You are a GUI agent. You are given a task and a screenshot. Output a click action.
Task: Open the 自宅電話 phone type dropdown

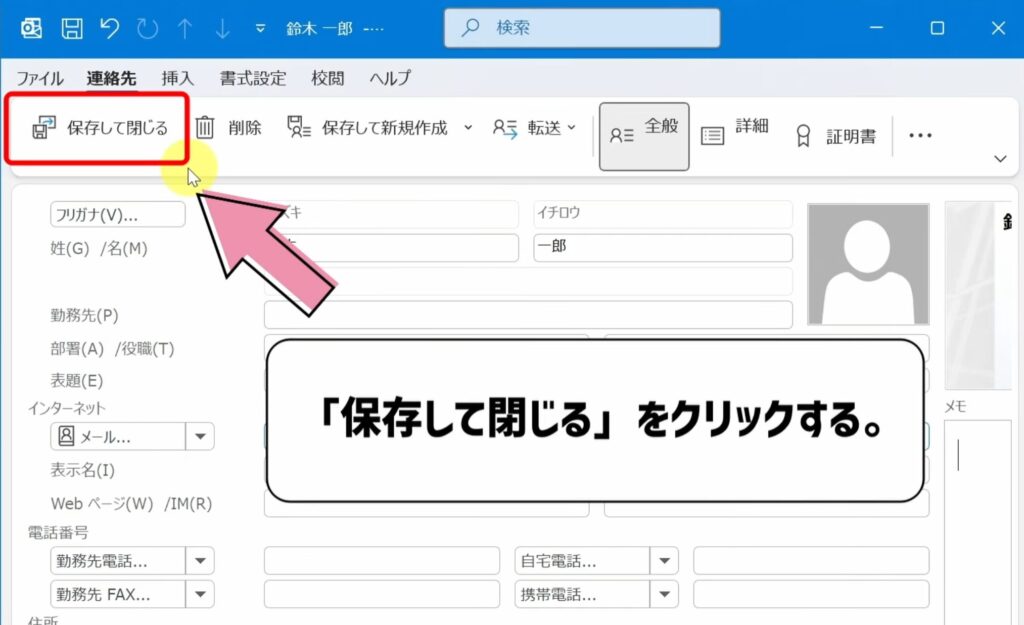[x=665, y=560]
